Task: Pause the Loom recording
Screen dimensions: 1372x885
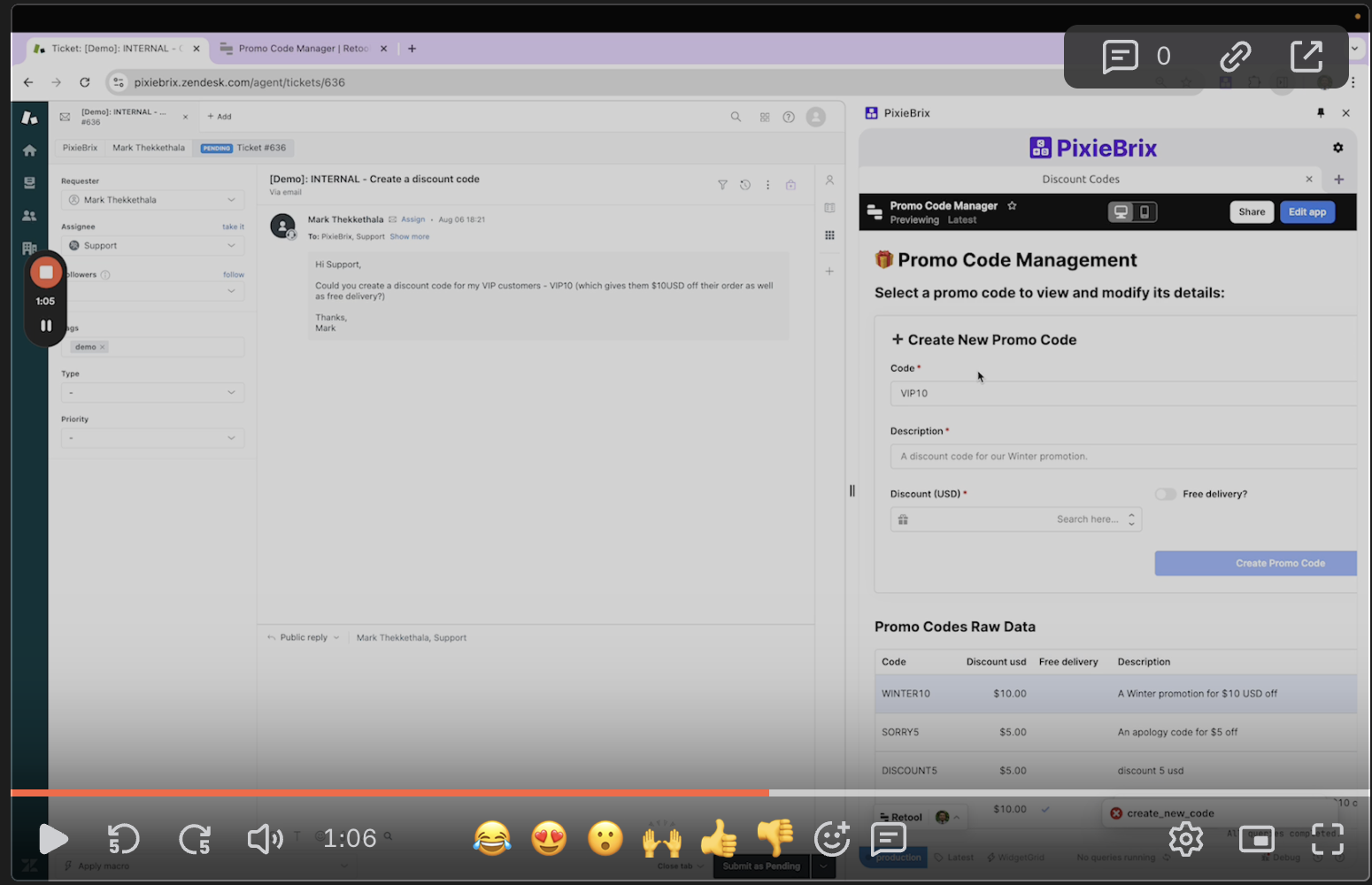Action: 46,326
